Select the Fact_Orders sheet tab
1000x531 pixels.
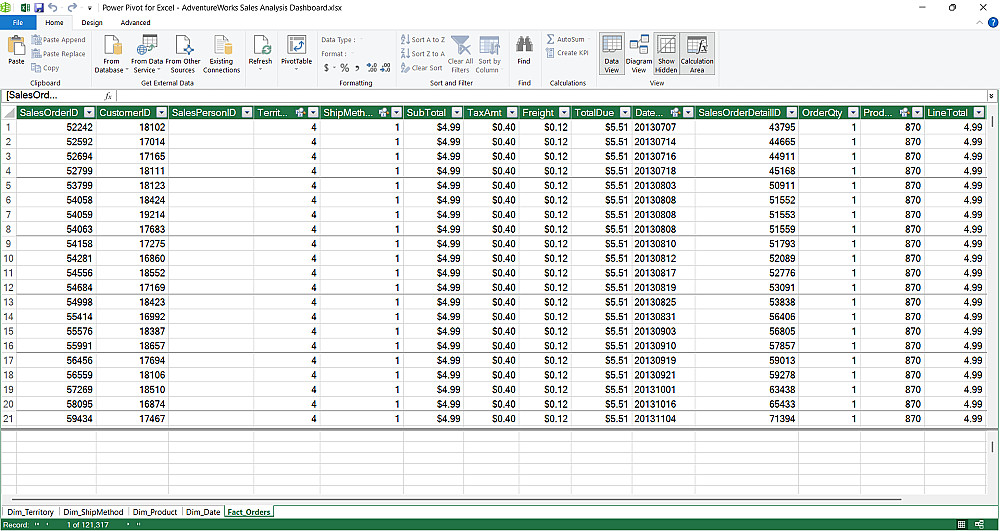click(x=249, y=512)
